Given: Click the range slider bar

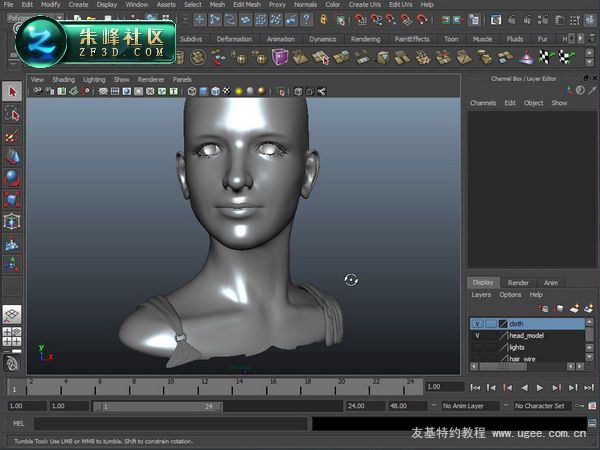Looking at the screenshot, I should [158, 406].
